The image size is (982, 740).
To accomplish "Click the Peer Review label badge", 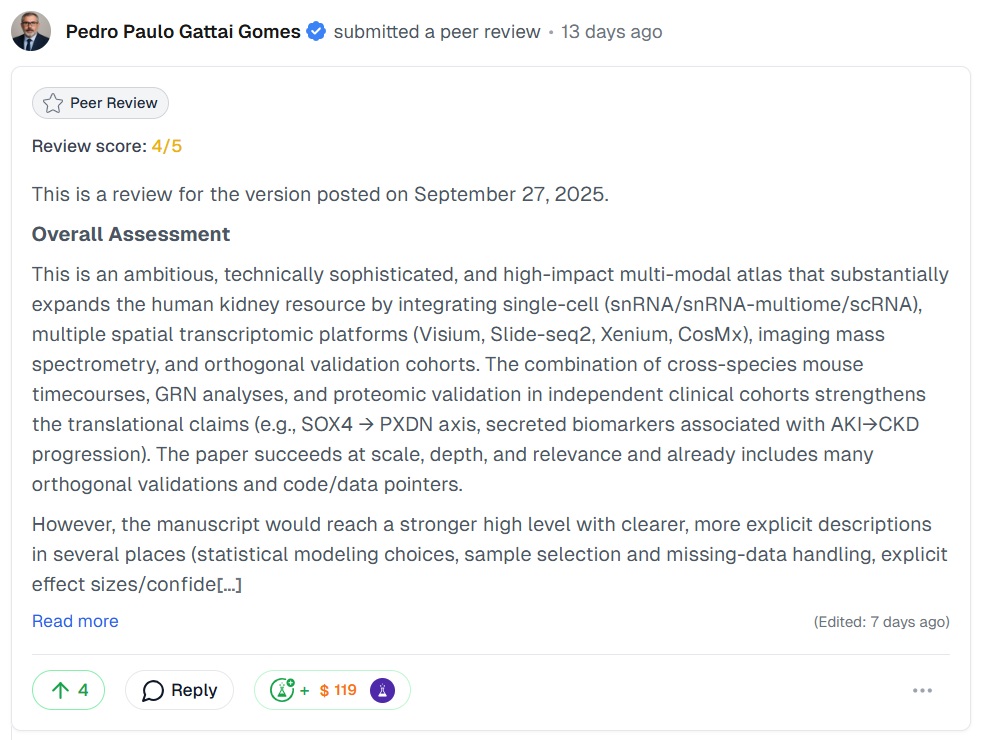I will [x=100, y=102].
